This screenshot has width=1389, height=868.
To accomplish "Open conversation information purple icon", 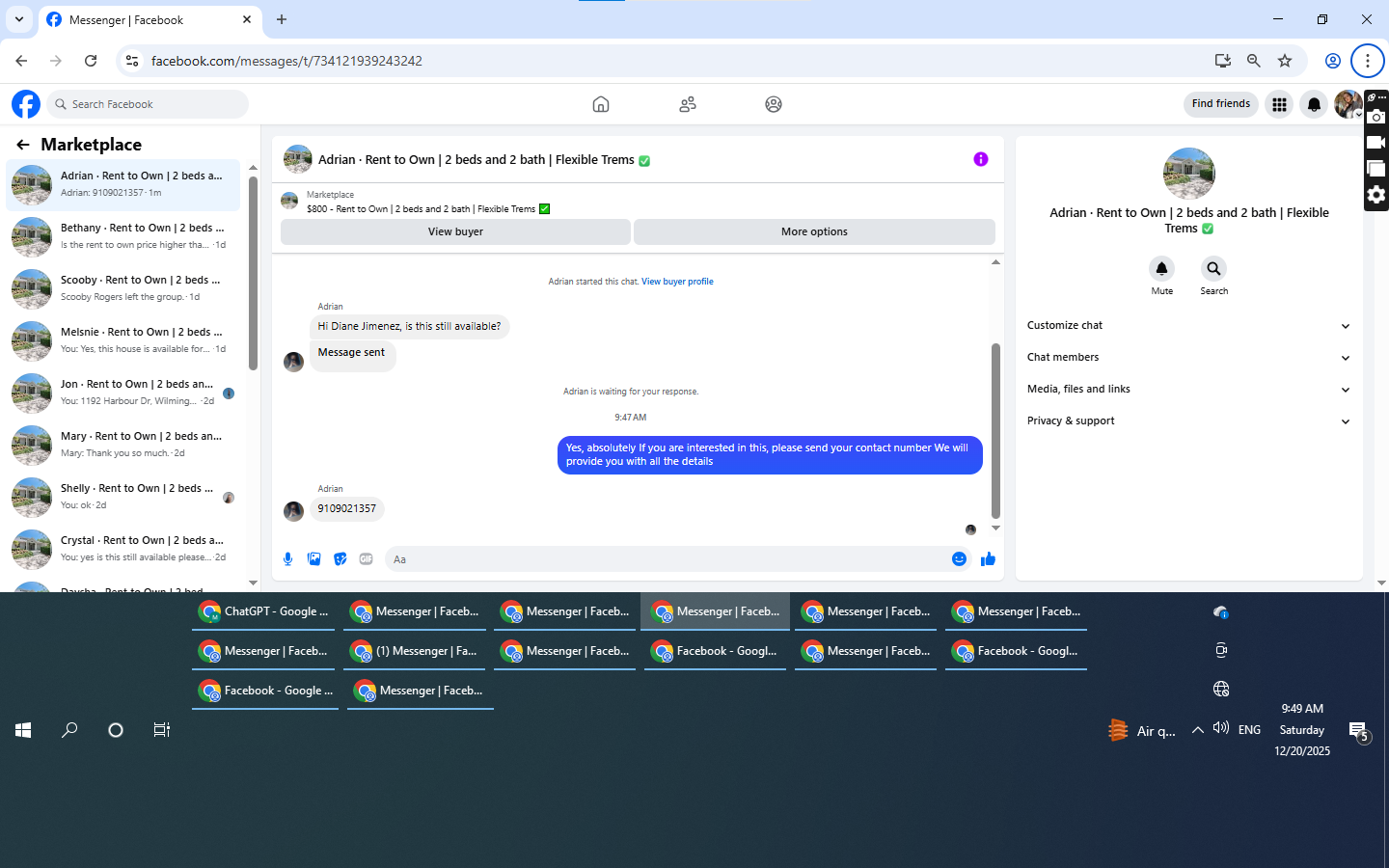I will click(981, 159).
